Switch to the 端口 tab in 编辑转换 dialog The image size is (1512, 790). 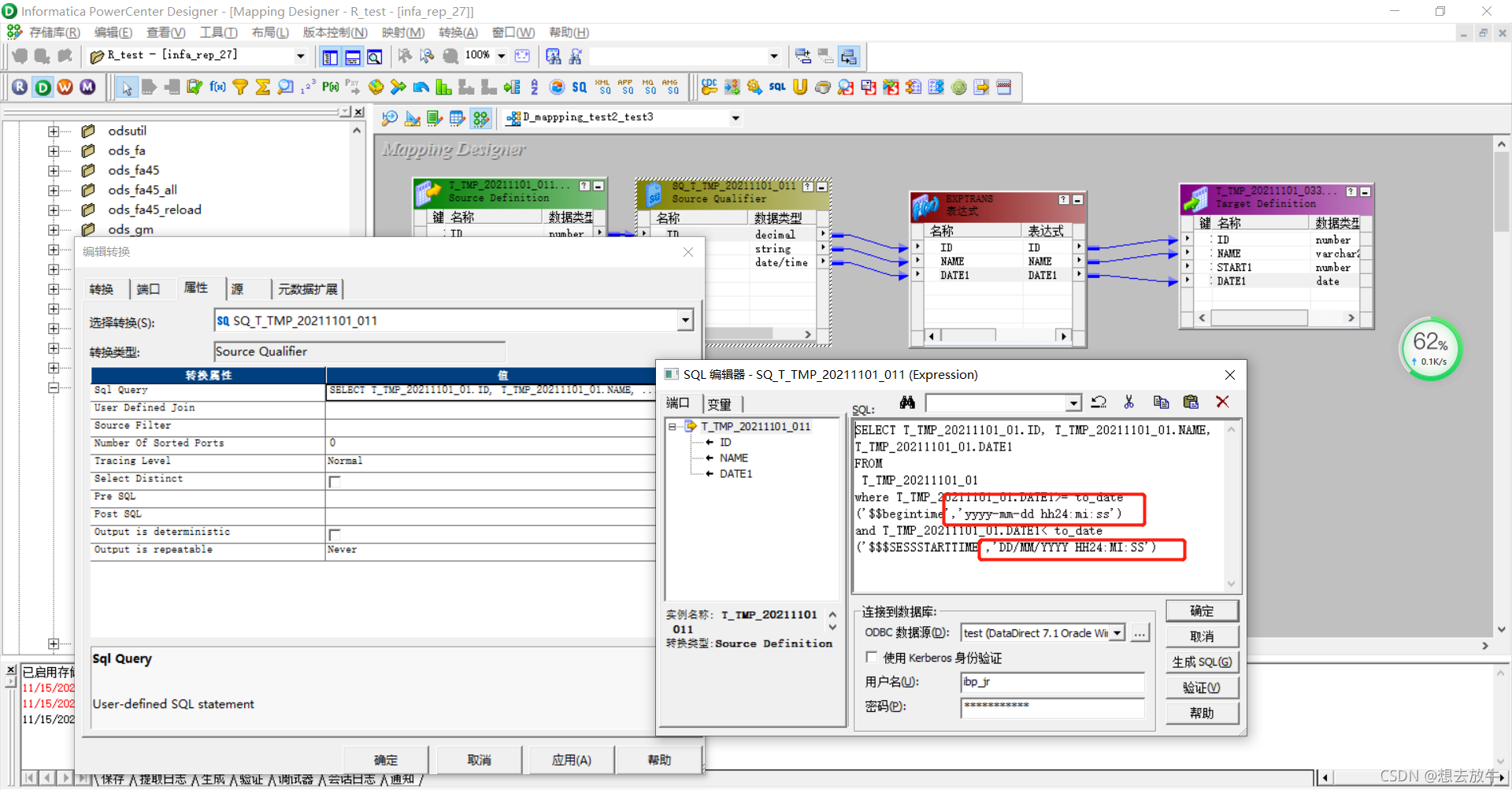coord(148,289)
